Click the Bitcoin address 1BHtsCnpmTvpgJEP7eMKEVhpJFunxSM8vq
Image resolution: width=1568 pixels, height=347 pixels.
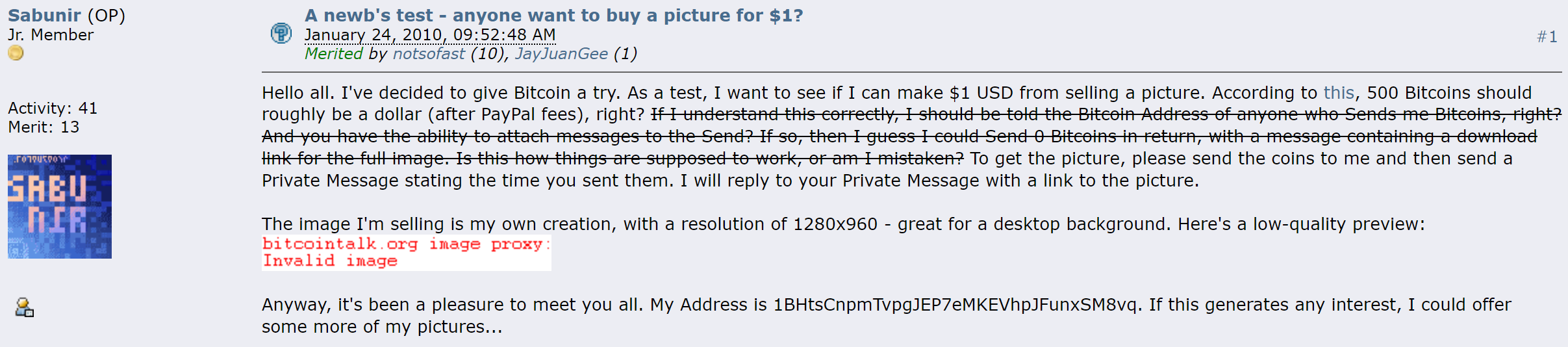[x=955, y=305]
